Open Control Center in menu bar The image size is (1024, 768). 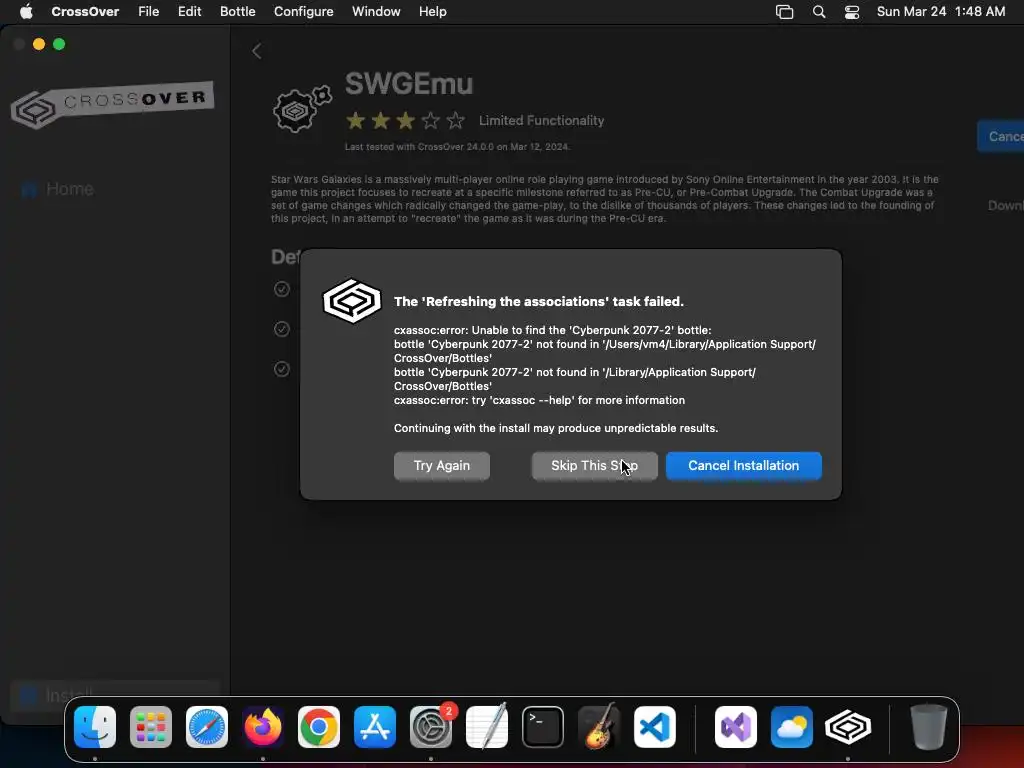click(852, 12)
